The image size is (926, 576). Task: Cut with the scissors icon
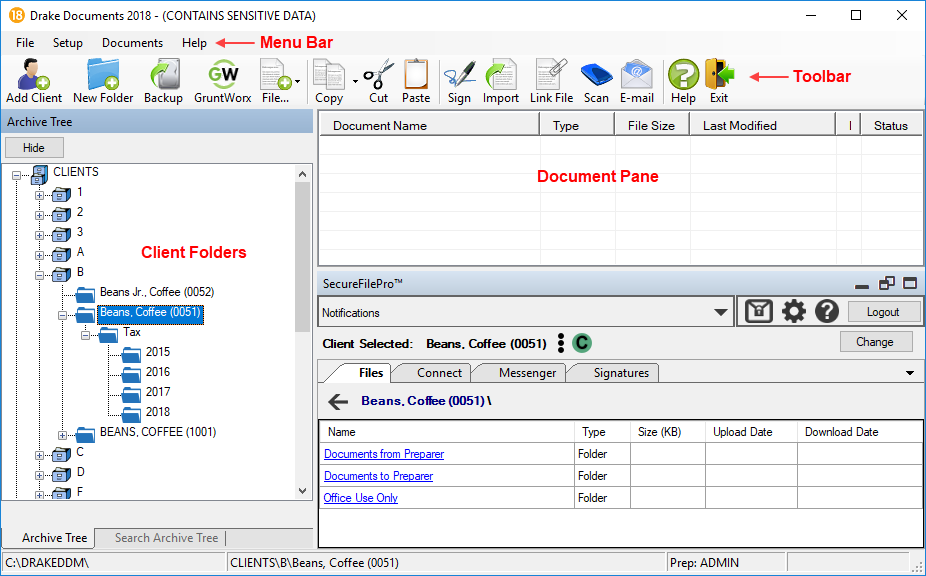point(379,82)
